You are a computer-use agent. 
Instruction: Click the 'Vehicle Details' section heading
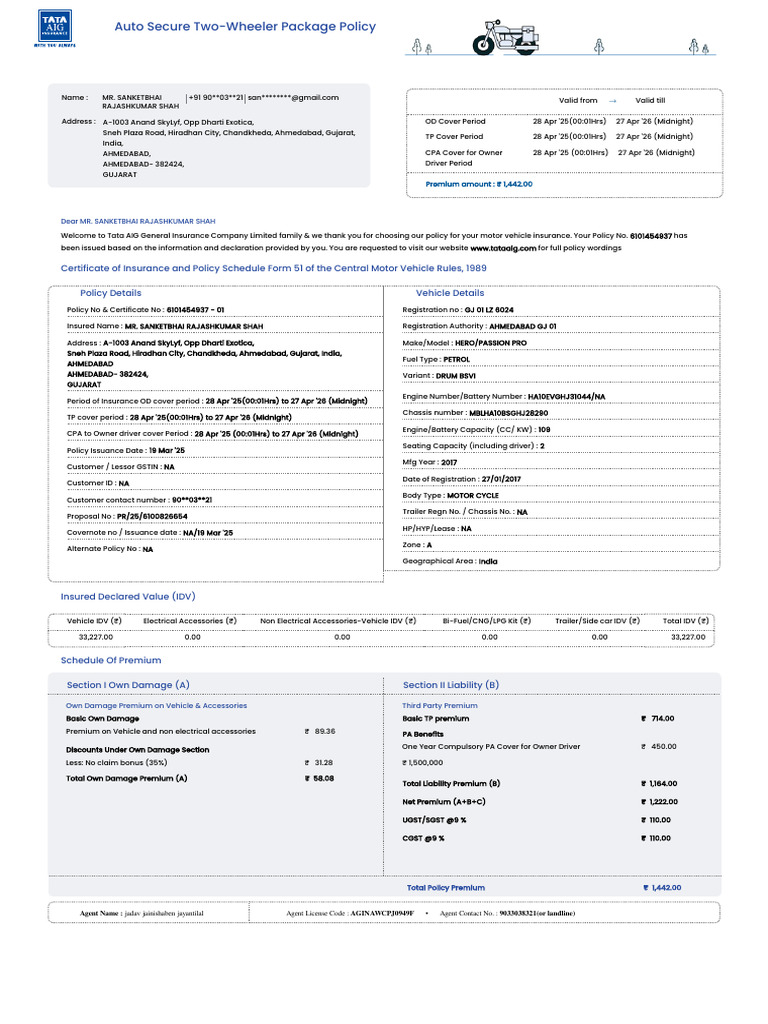450,293
